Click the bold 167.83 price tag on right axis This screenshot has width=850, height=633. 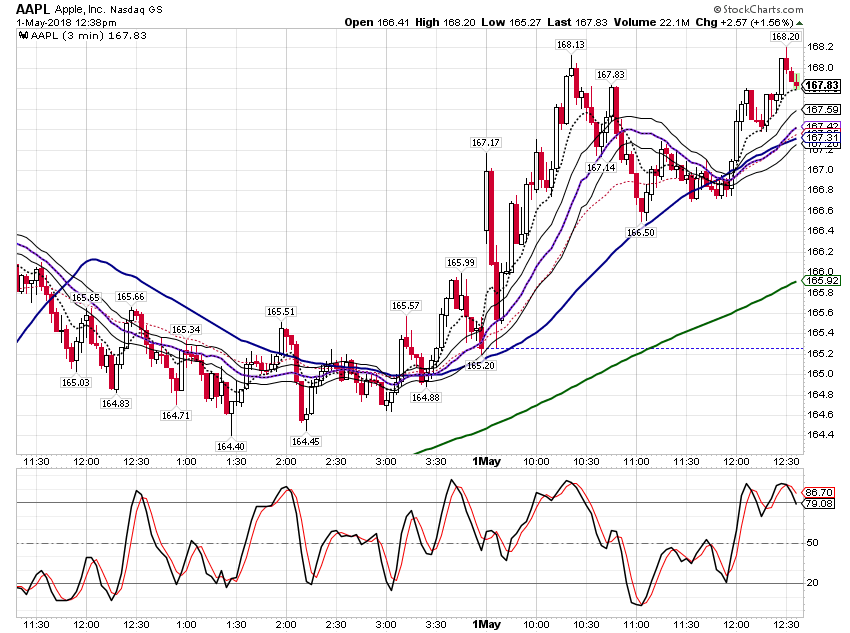822,85
